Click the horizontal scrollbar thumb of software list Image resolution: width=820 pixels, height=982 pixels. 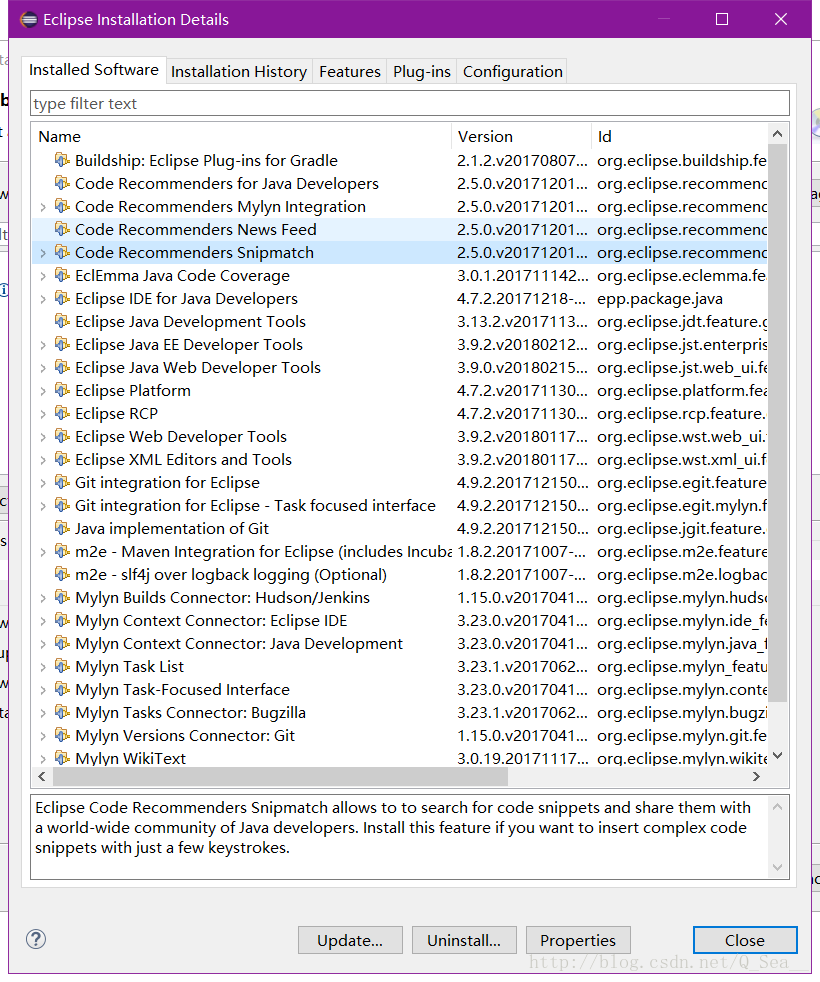(280, 777)
